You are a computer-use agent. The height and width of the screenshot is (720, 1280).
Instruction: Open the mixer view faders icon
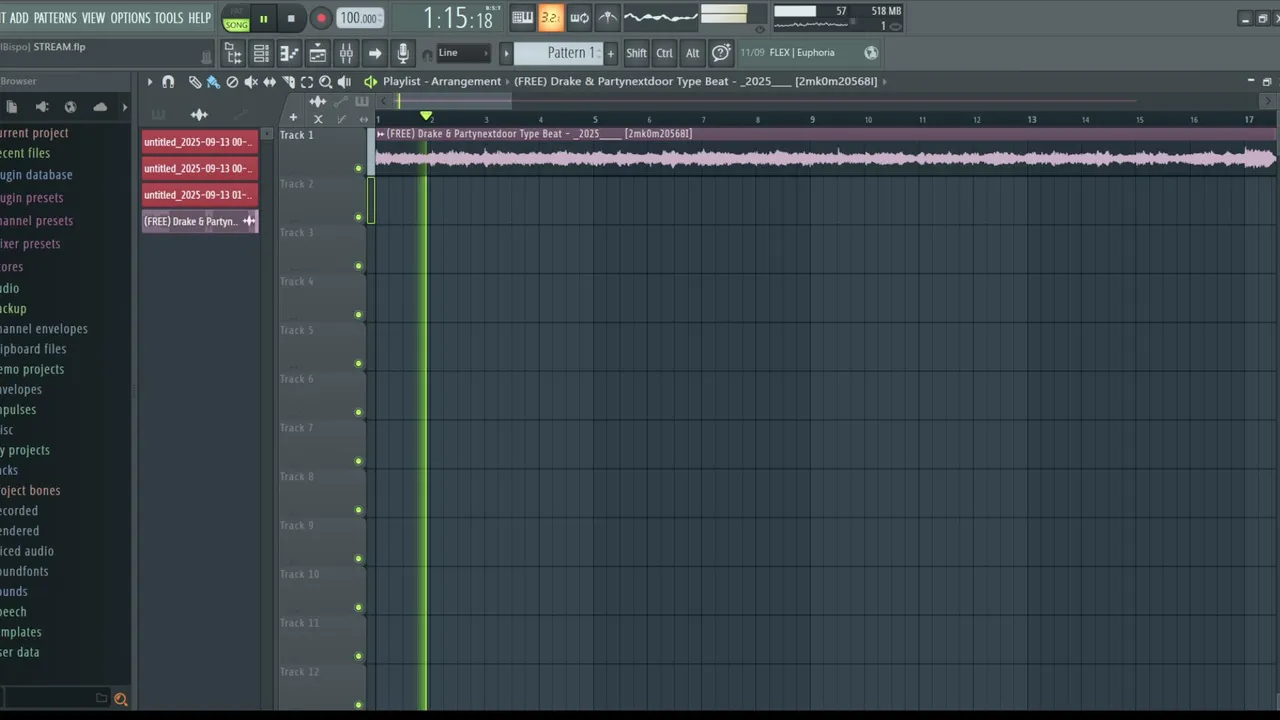pyautogui.click(x=346, y=53)
